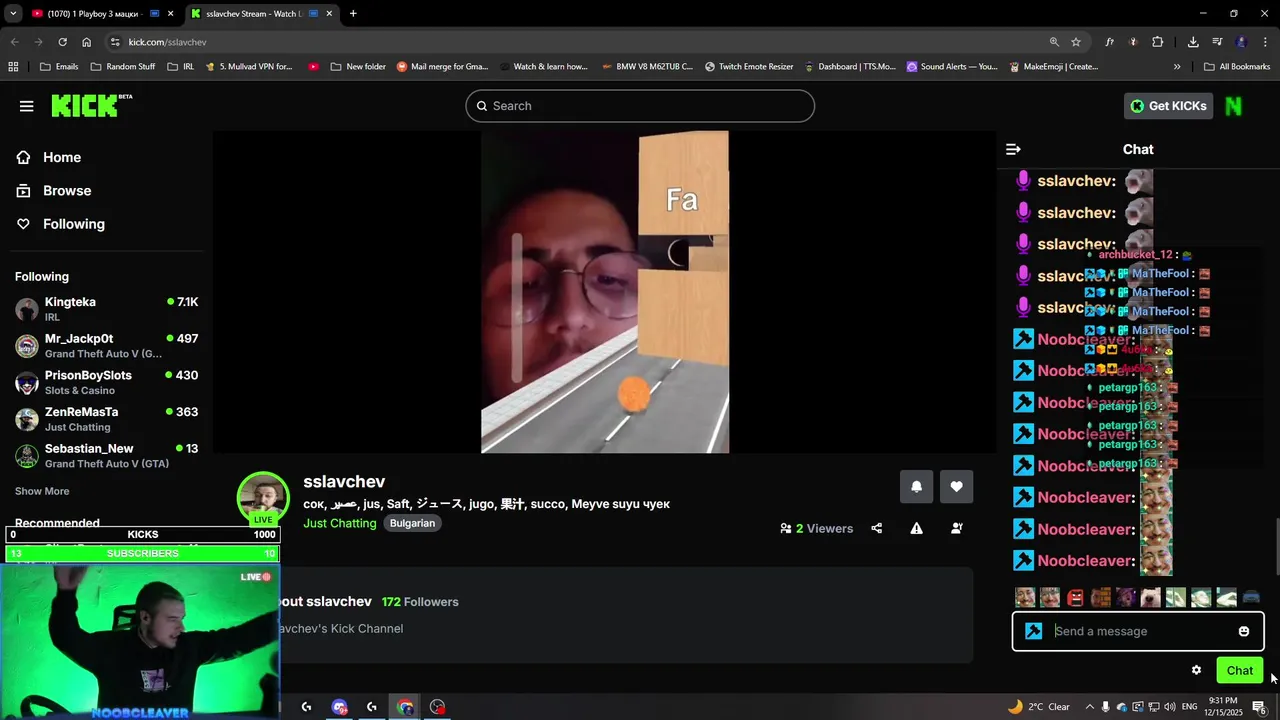Open a new browser tab
Screen dimensions: 1280x720
[x=353, y=14]
